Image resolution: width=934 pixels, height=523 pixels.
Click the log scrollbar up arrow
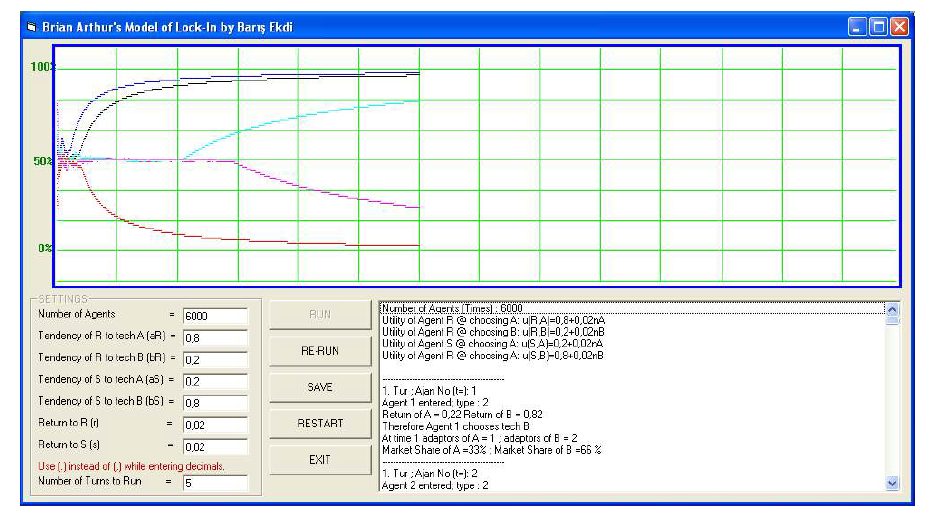tap(892, 309)
